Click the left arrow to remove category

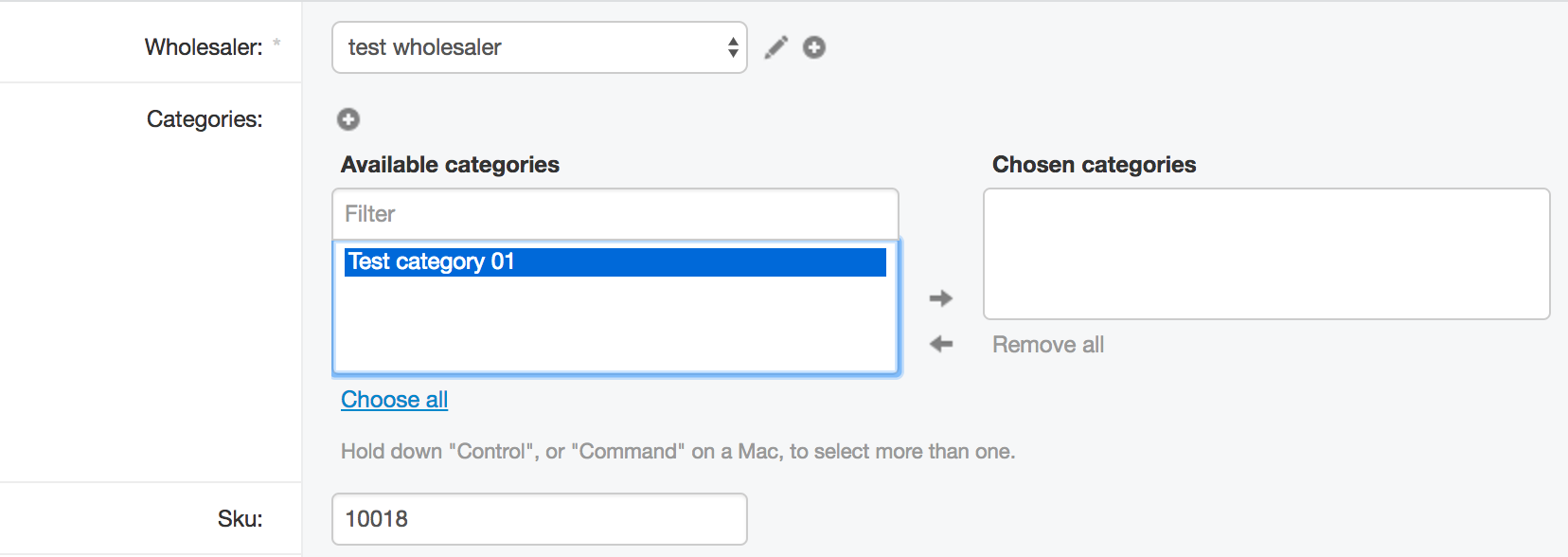940,344
